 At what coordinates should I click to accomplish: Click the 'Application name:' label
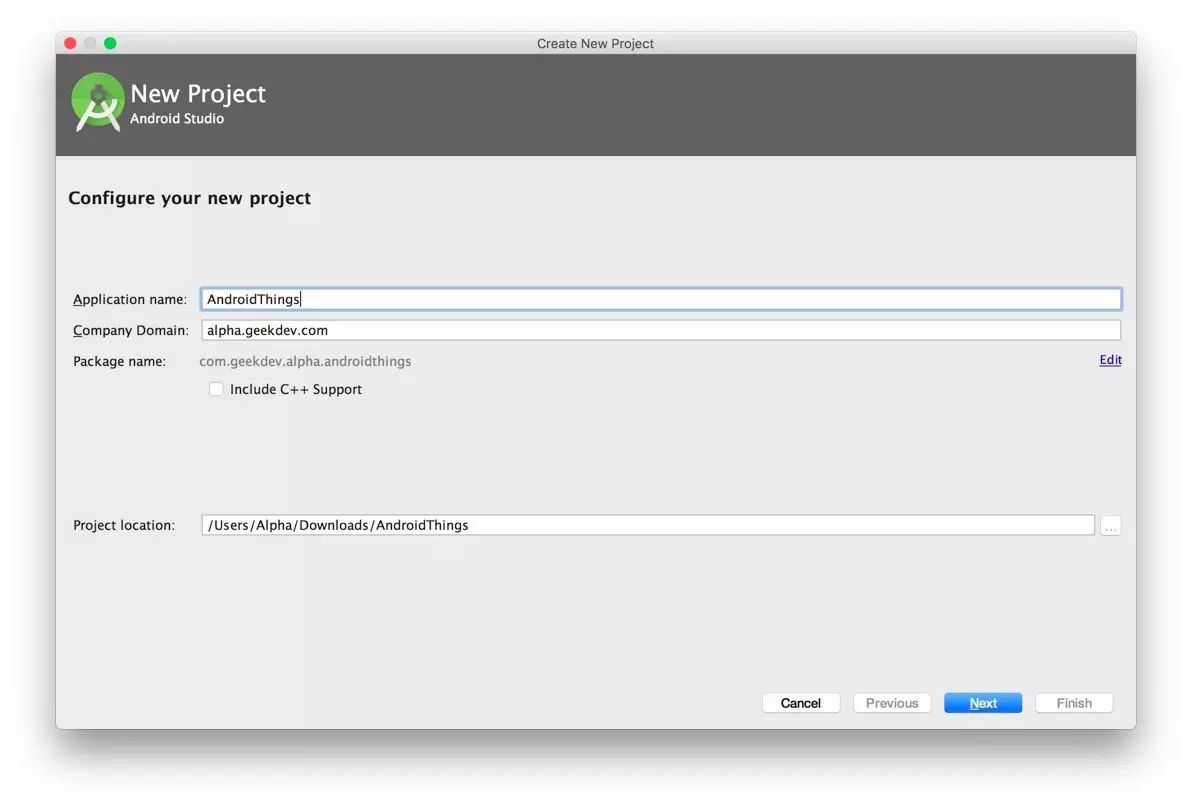click(x=130, y=300)
